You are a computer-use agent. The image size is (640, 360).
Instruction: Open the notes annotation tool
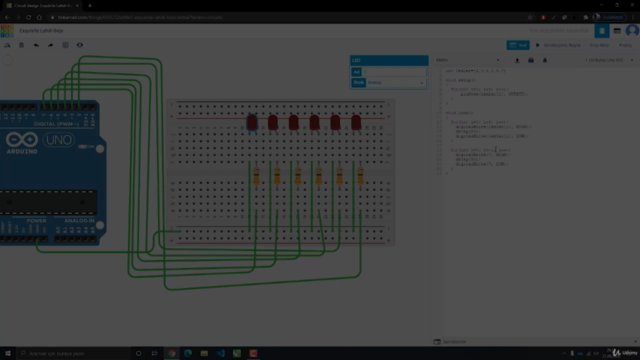(65, 45)
